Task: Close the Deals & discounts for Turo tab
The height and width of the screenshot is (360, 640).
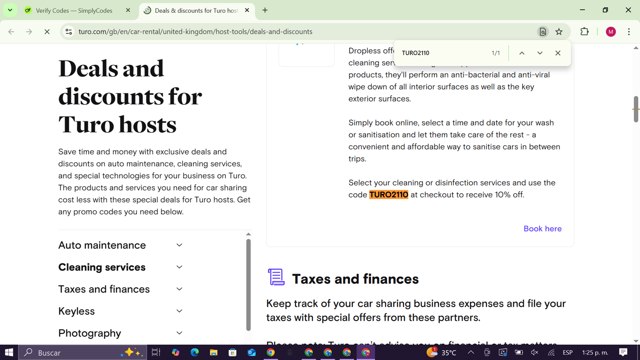Action: click(247, 11)
